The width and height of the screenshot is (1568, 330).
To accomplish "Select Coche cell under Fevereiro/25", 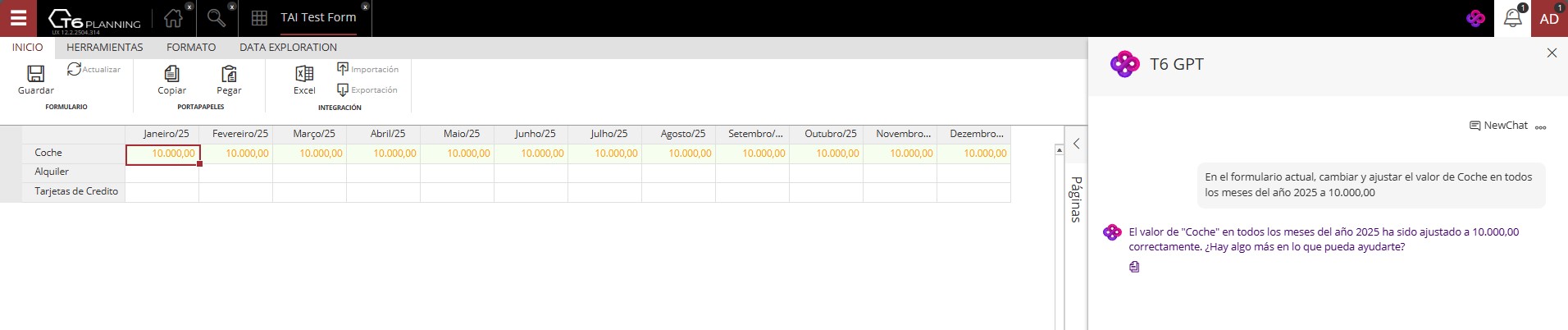I will coord(236,154).
